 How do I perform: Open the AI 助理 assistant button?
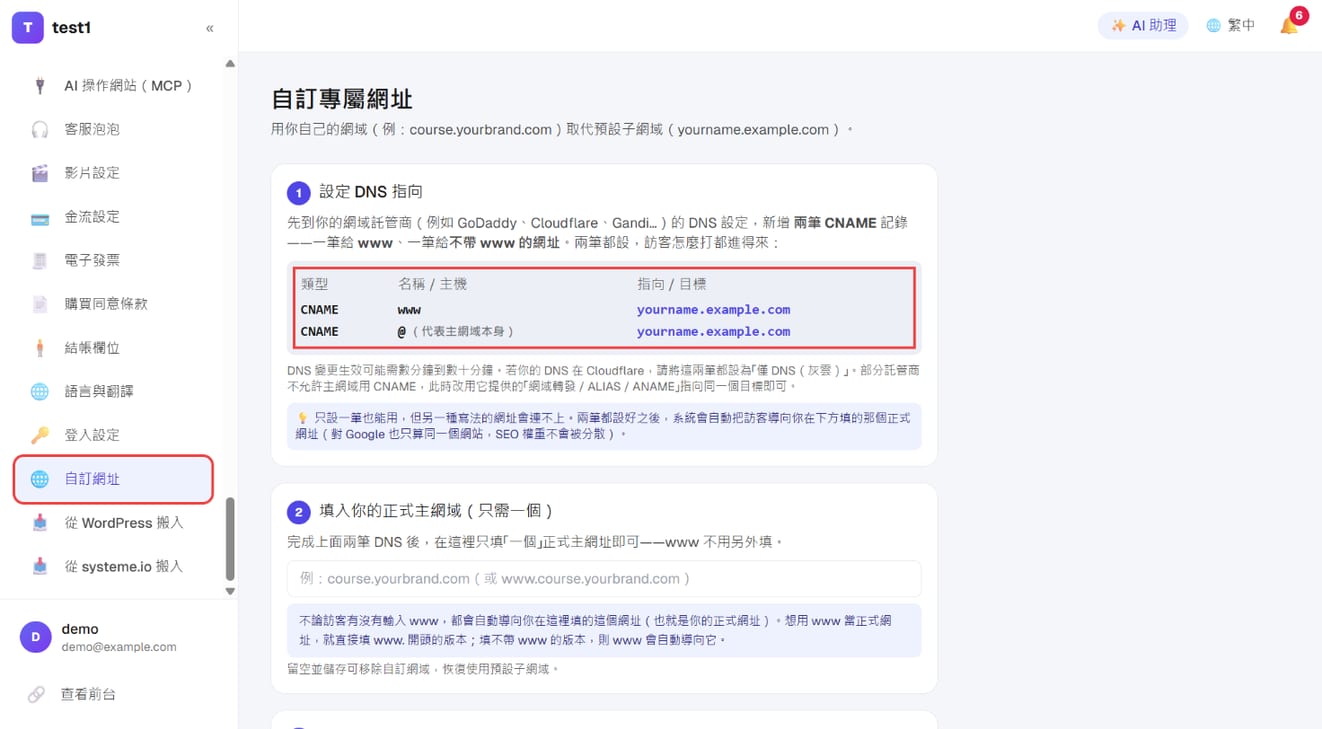tap(1143, 26)
